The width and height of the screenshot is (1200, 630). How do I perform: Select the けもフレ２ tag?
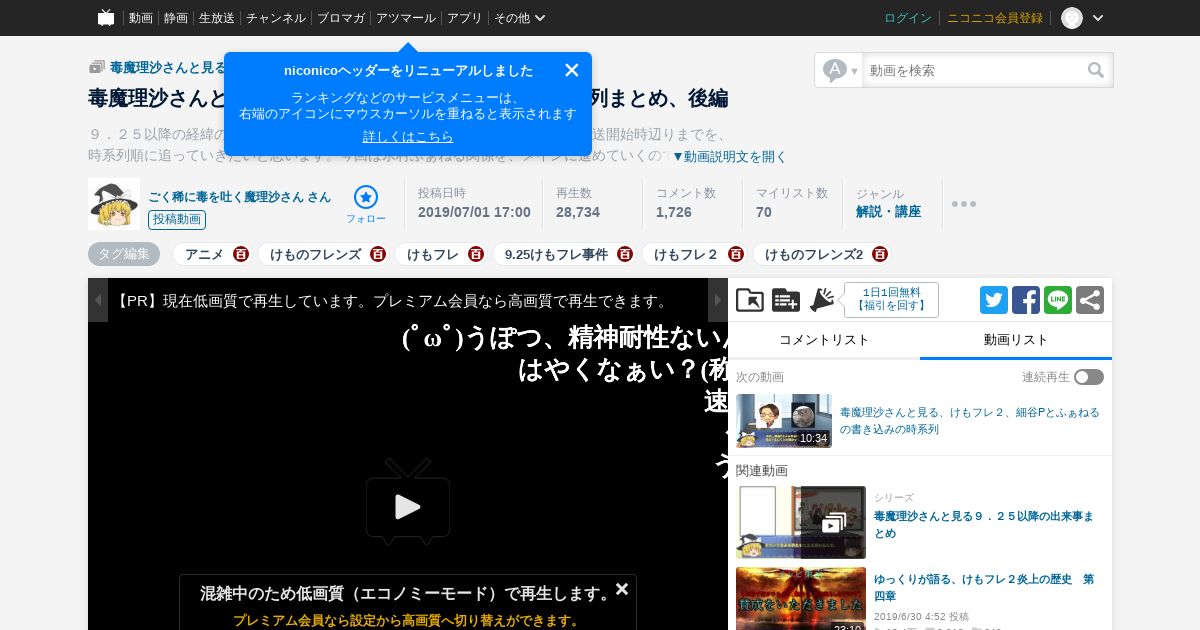tap(686, 254)
